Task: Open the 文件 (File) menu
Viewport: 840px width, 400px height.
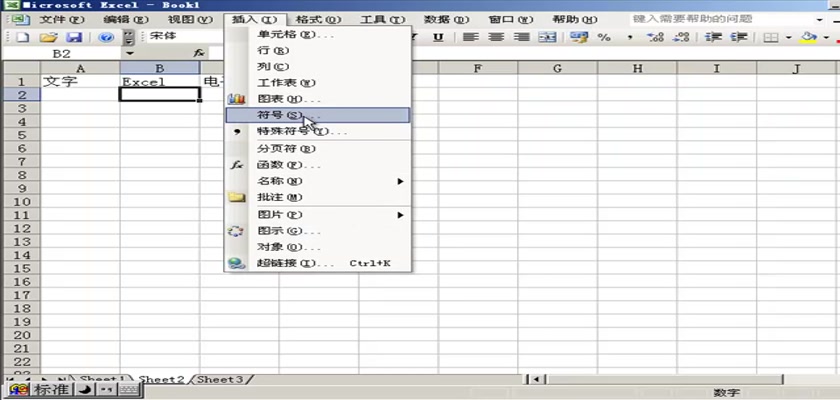Action: (62, 20)
